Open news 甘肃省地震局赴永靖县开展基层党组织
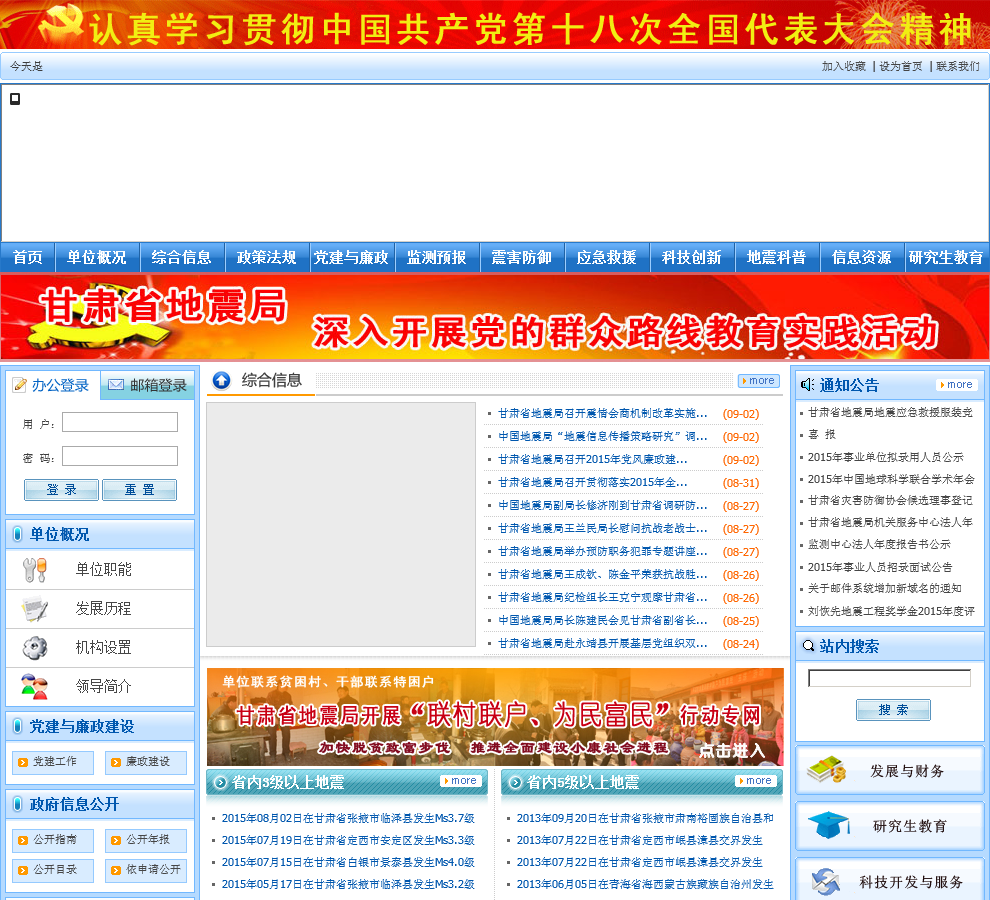This screenshot has height=900, width=990. click(602, 644)
